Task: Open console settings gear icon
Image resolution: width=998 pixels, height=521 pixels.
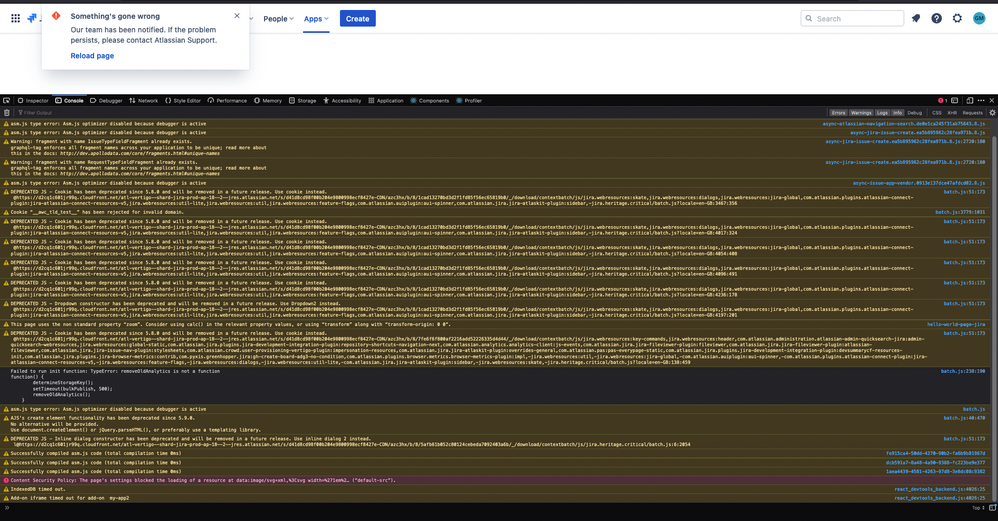Action: click(992, 113)
